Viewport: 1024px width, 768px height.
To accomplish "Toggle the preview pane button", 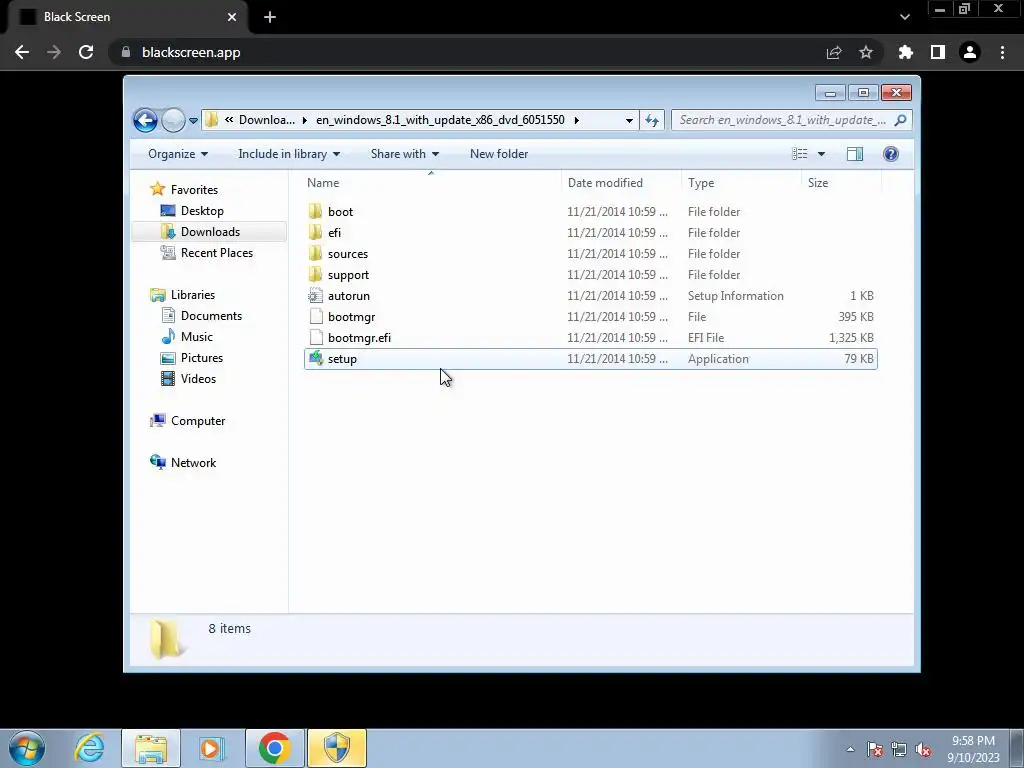I will tap(855, 154).
